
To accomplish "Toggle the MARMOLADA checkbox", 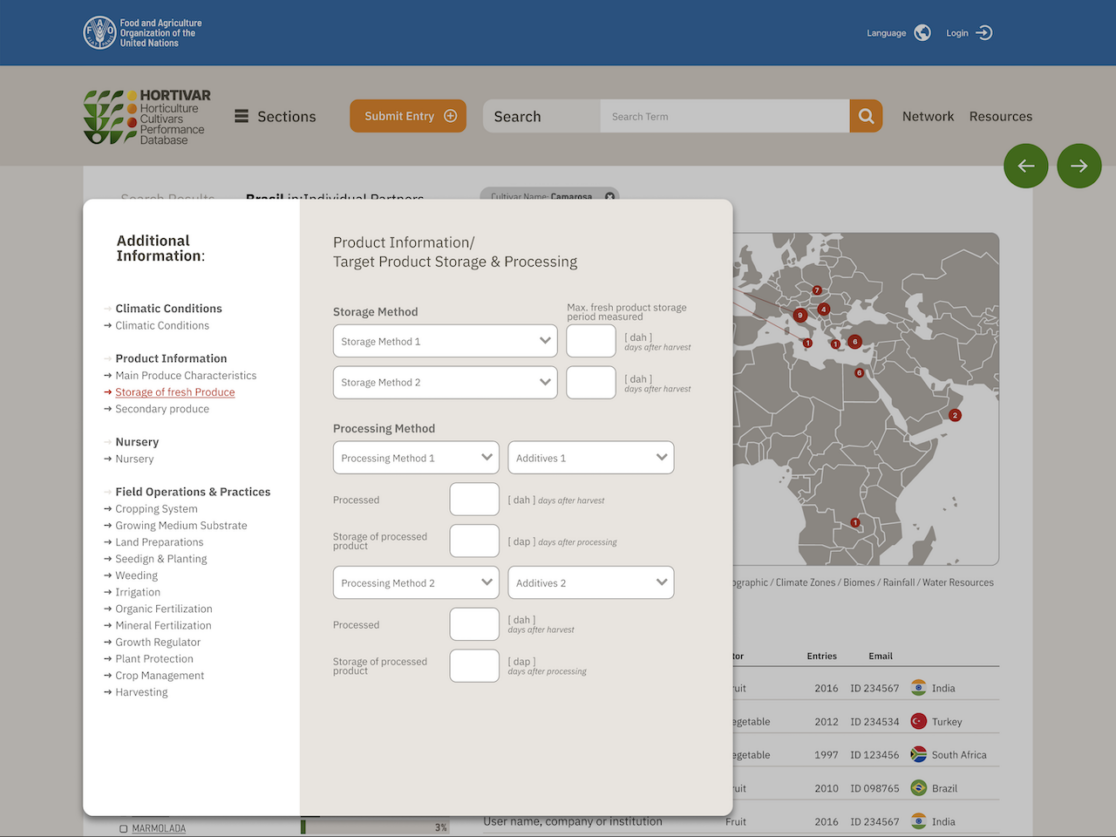I will click(x=124, y=829).
